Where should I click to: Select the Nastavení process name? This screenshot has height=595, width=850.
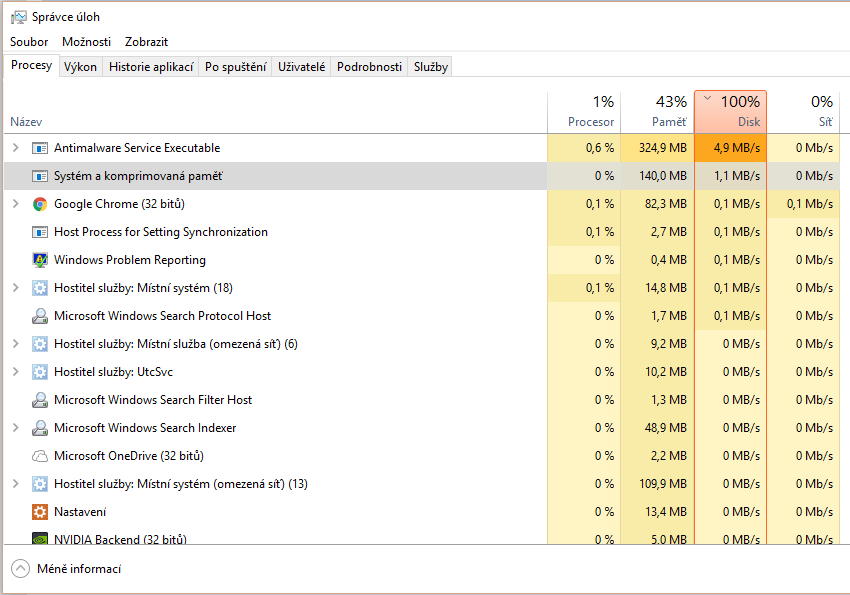pos(80,512)
